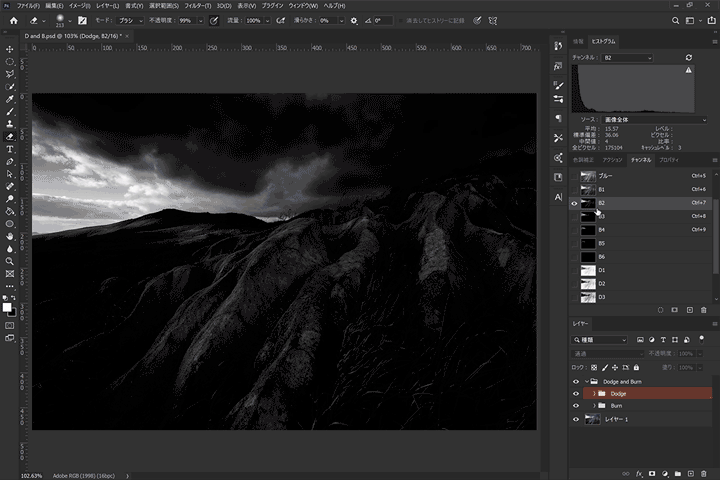Toggle visibility of the B2 channel
Viewport: 720px width, 480px height.
click(575, 203)
